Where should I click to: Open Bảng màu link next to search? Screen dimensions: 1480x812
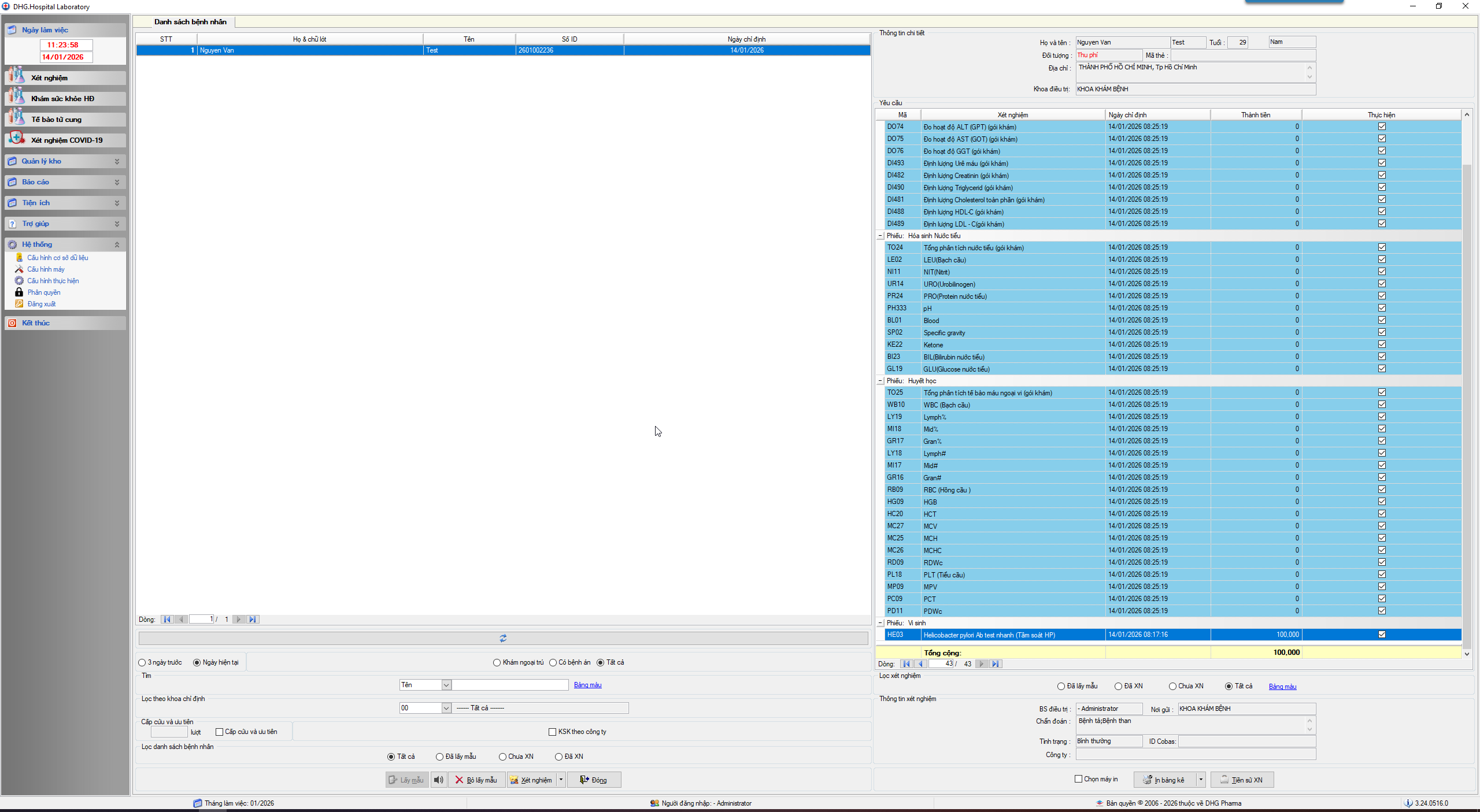587,685
